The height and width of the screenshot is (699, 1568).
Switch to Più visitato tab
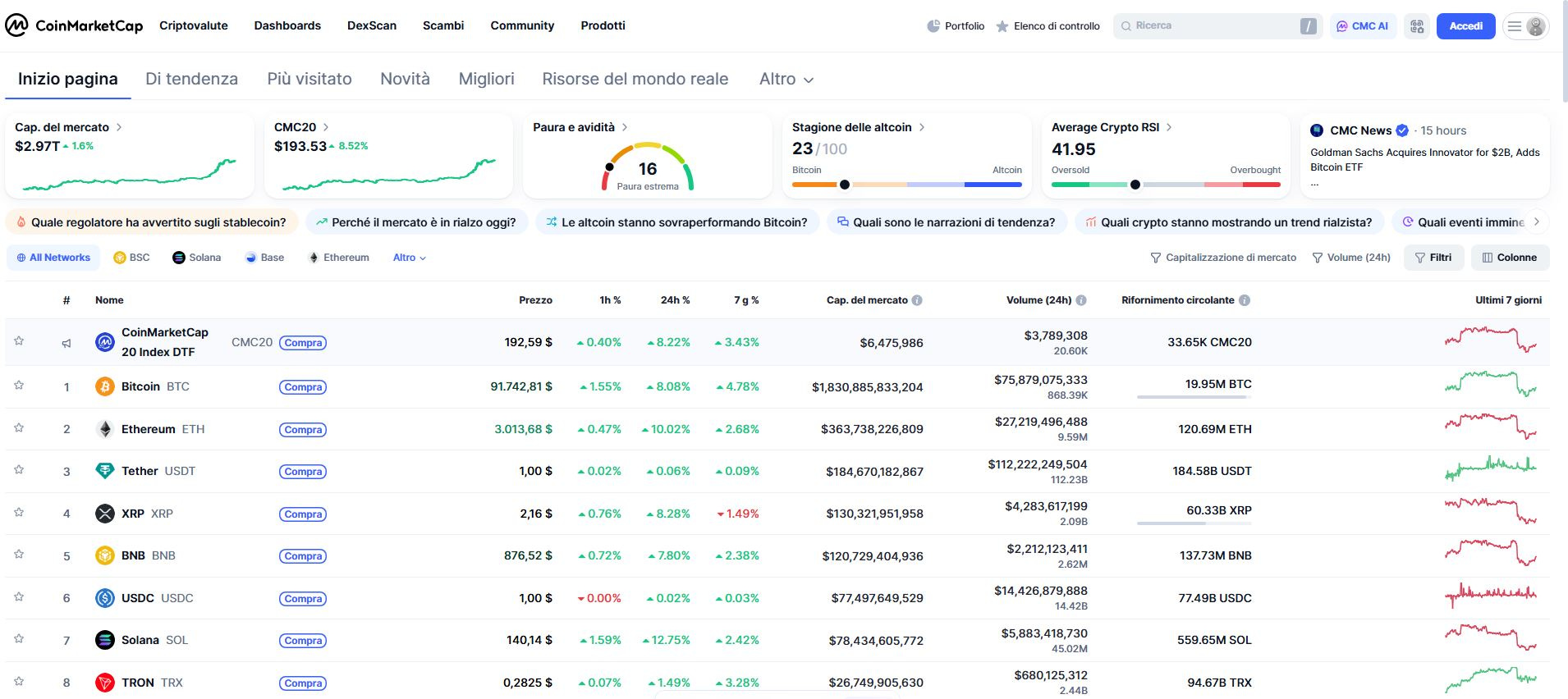(309, 79)
